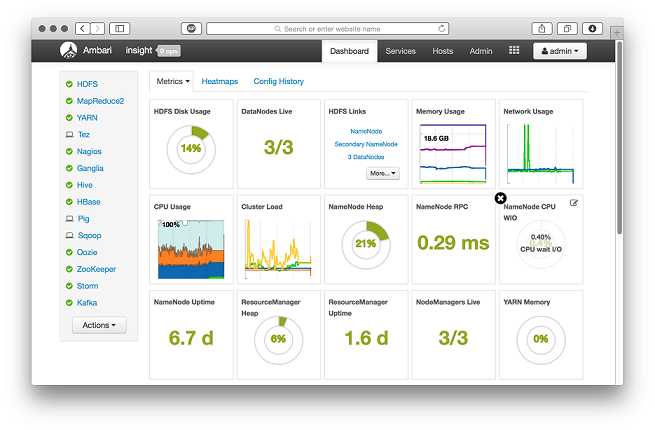This screenshot has width=655, height=430.
Task: Open the Hosts tab
Action: click(x=442, y=51)
